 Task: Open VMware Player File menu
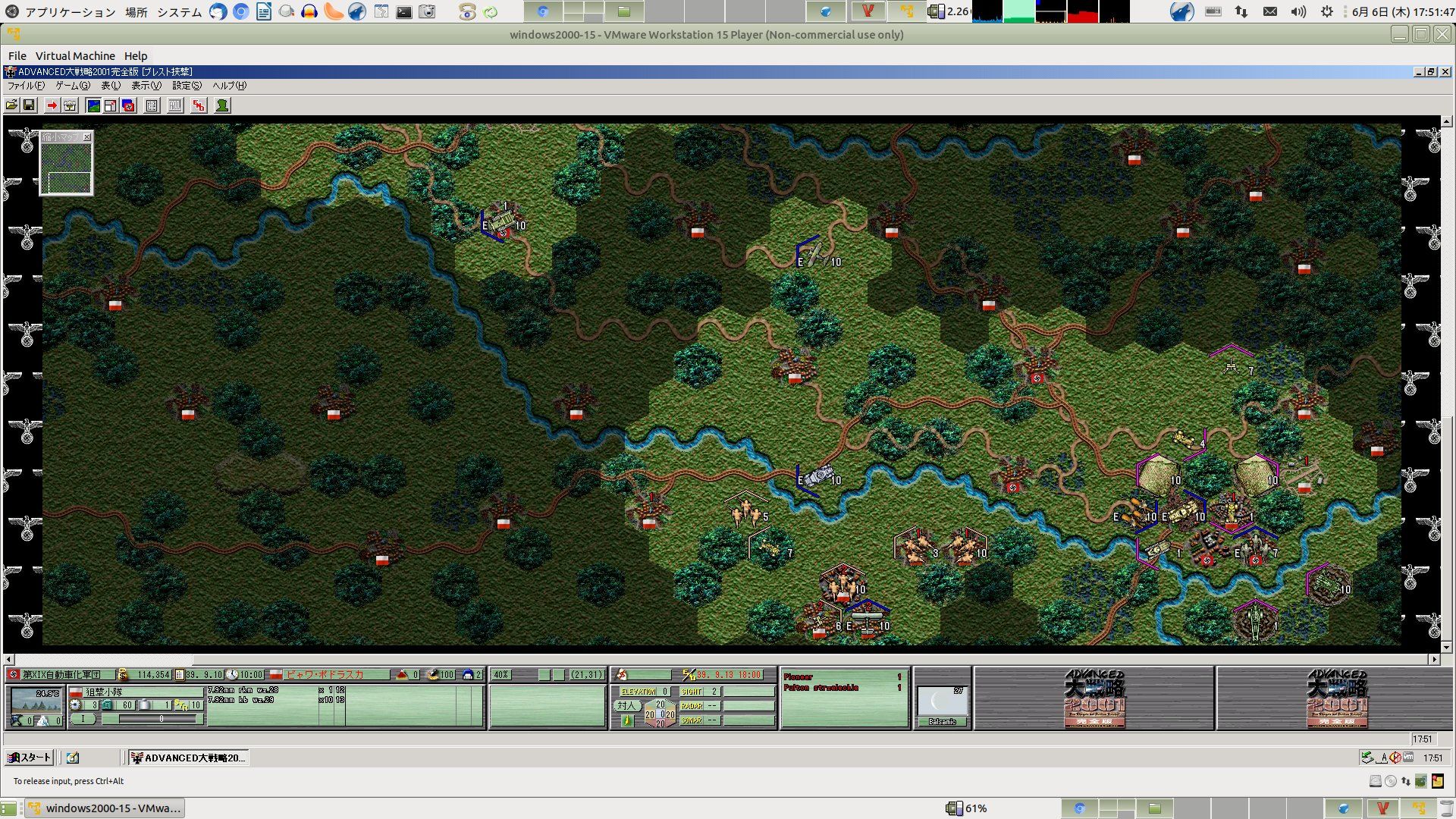click(x=17, y=56)
